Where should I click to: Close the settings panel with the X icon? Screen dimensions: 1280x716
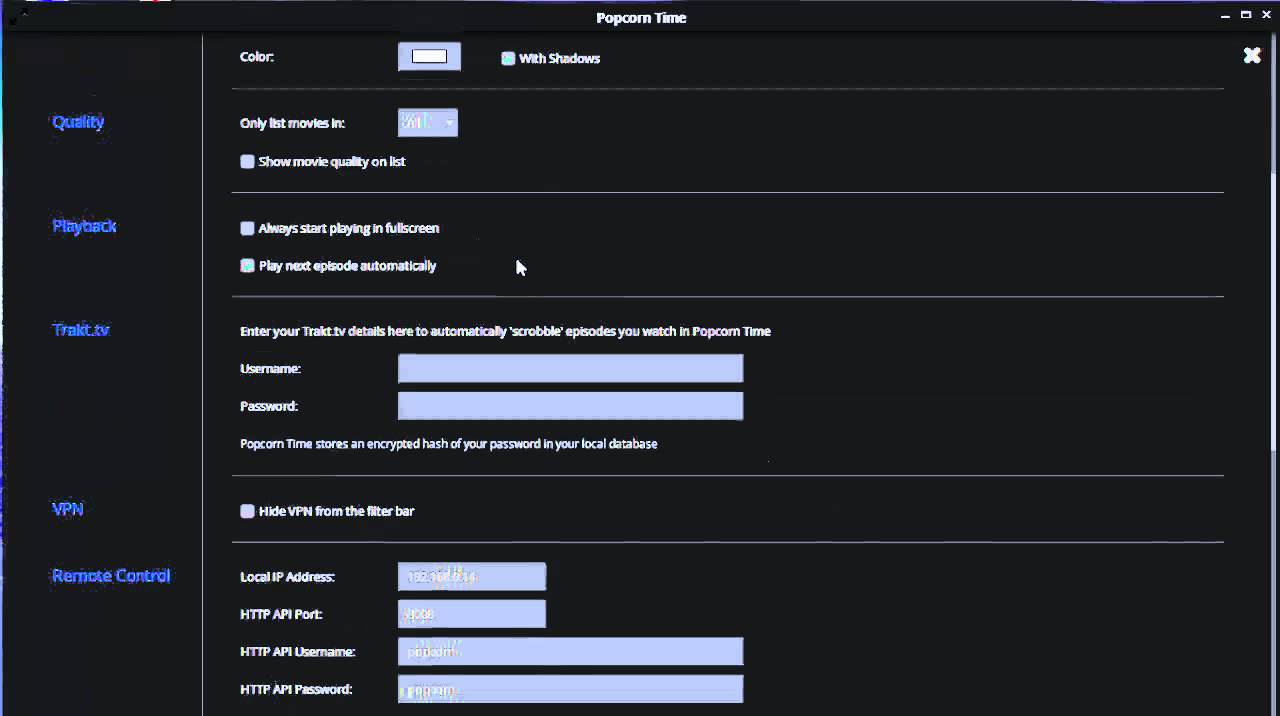[x=1252, y=56]
